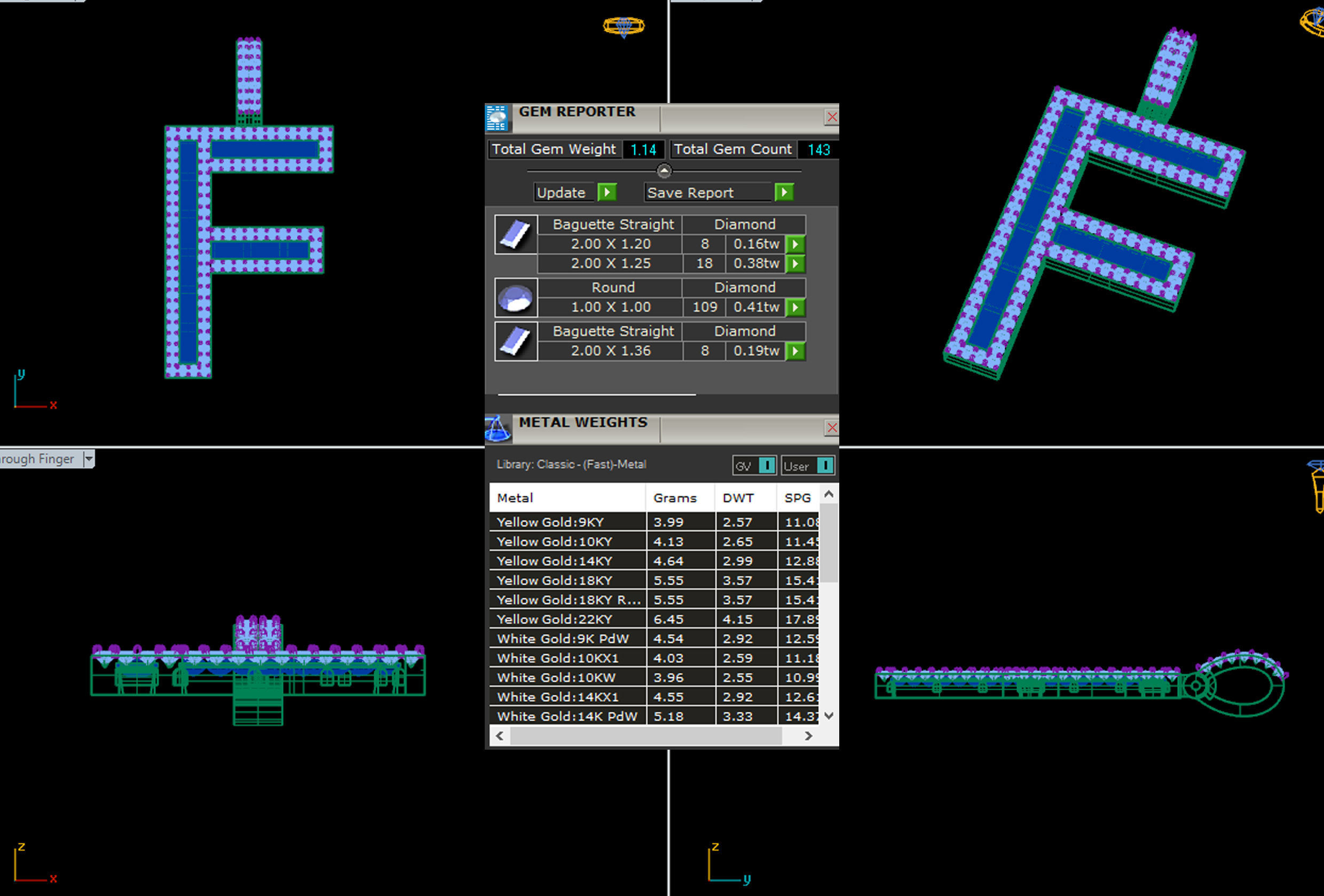Click the Metal Weights scale icon
This screenshot has width=1324, height=896.
coord(498,429)
